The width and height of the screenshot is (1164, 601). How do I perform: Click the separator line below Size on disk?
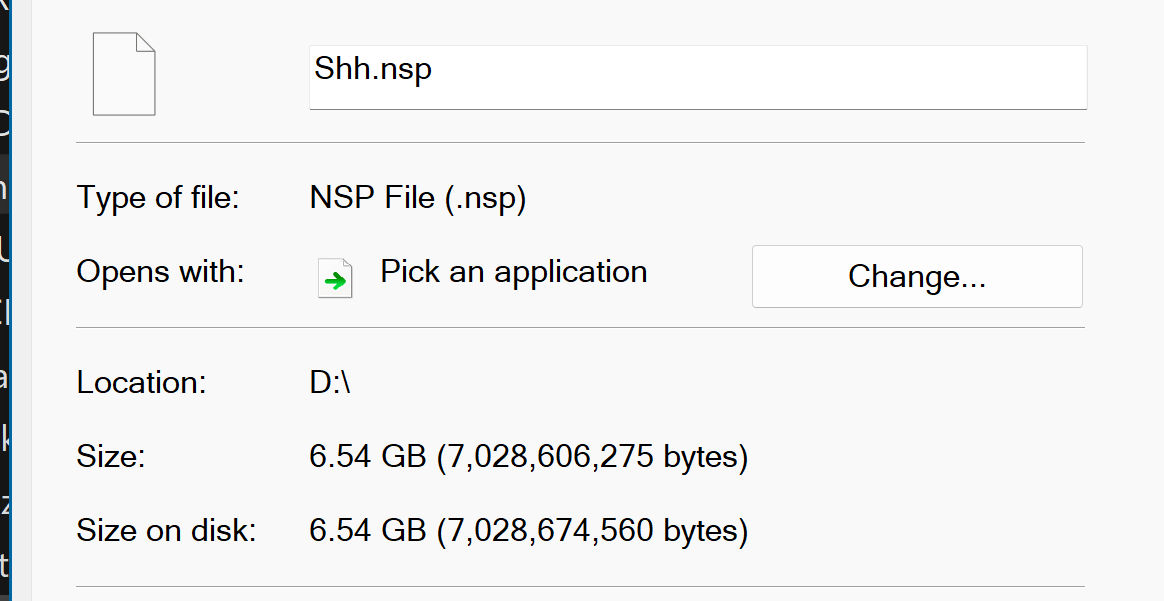[580, 586]
